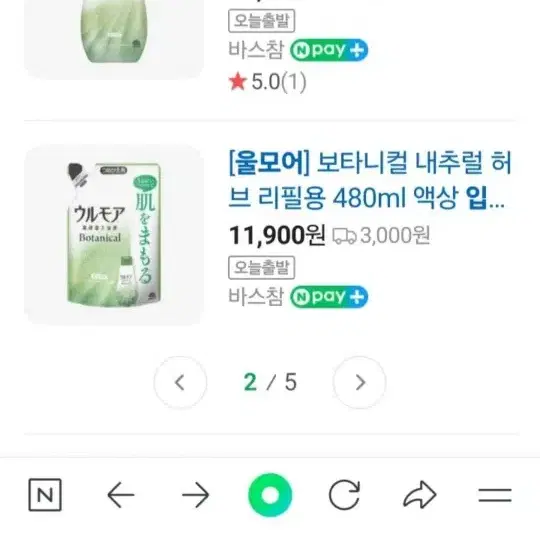
Task: Open the Botanical refill pouch product image
Action: 114,235
